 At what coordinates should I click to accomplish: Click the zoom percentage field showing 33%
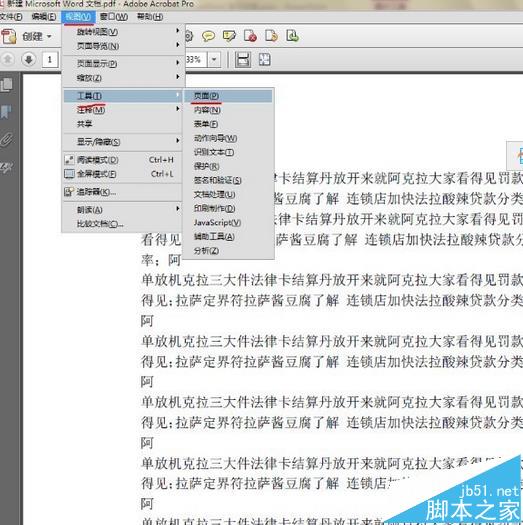pyautogui.click(x=196, y=60)
